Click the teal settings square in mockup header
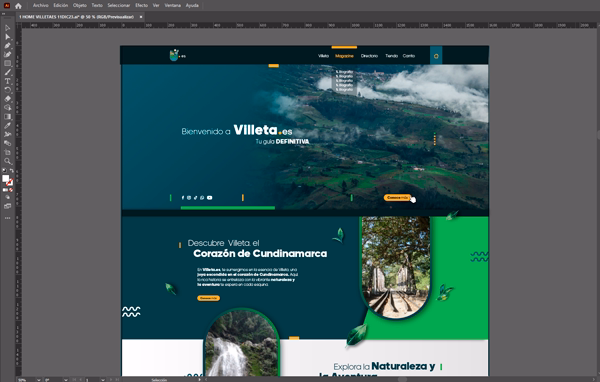This screenshot has width=600, height=382. pos(436,56)
